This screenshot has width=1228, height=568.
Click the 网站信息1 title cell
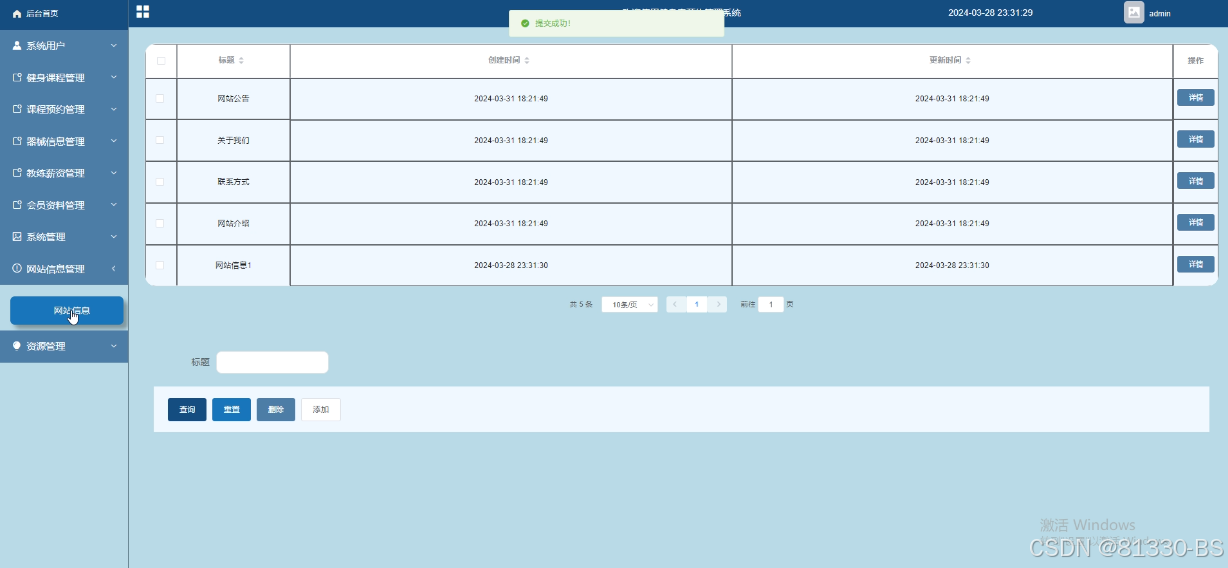point(233,265)
